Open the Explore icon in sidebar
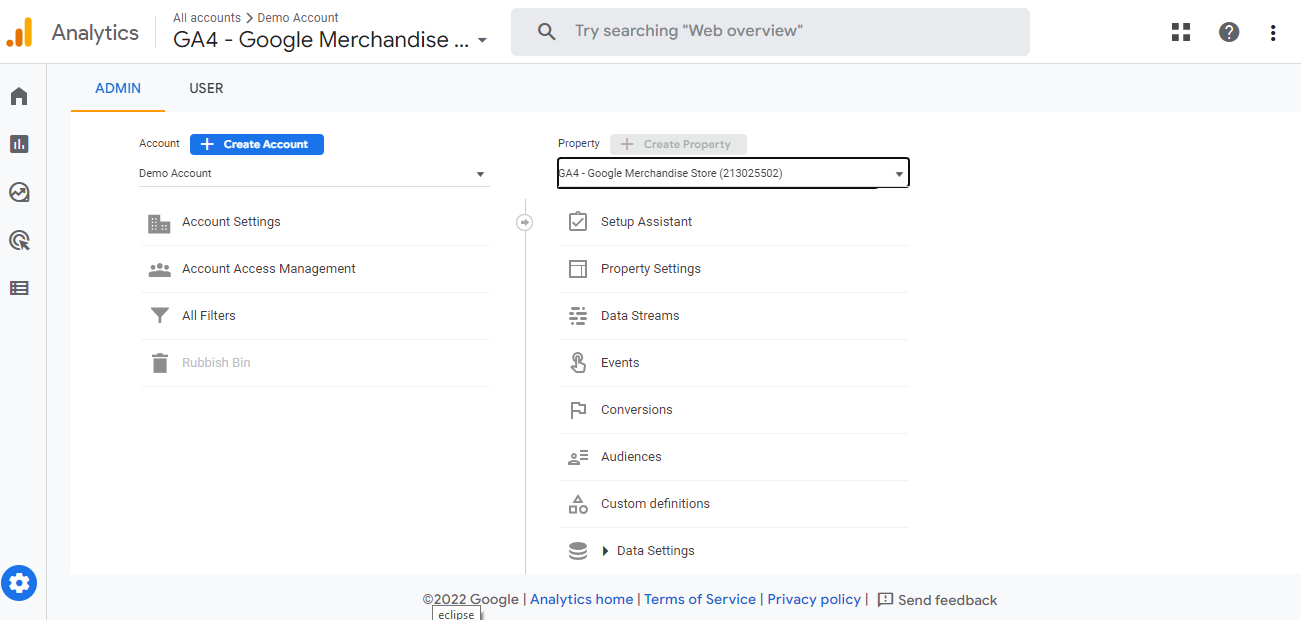The height and width of the screenshot is (620, 1301). pyautogui.click(x=19, y=192)
